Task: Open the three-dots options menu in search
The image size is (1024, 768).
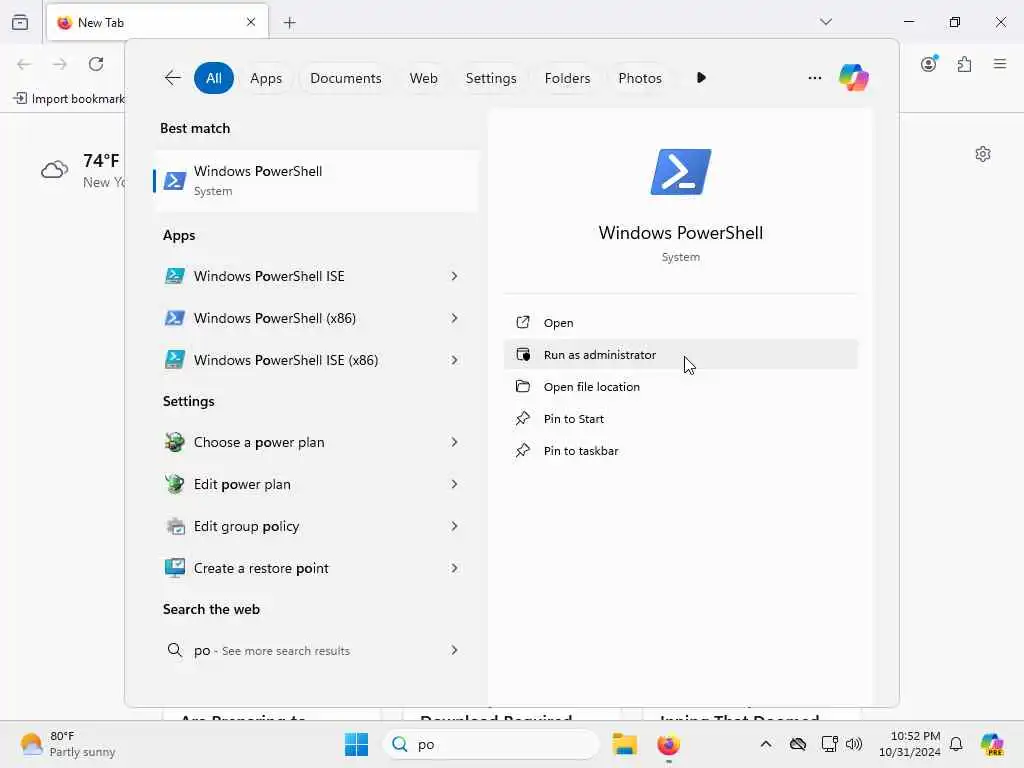Action: tap(814, 78)
